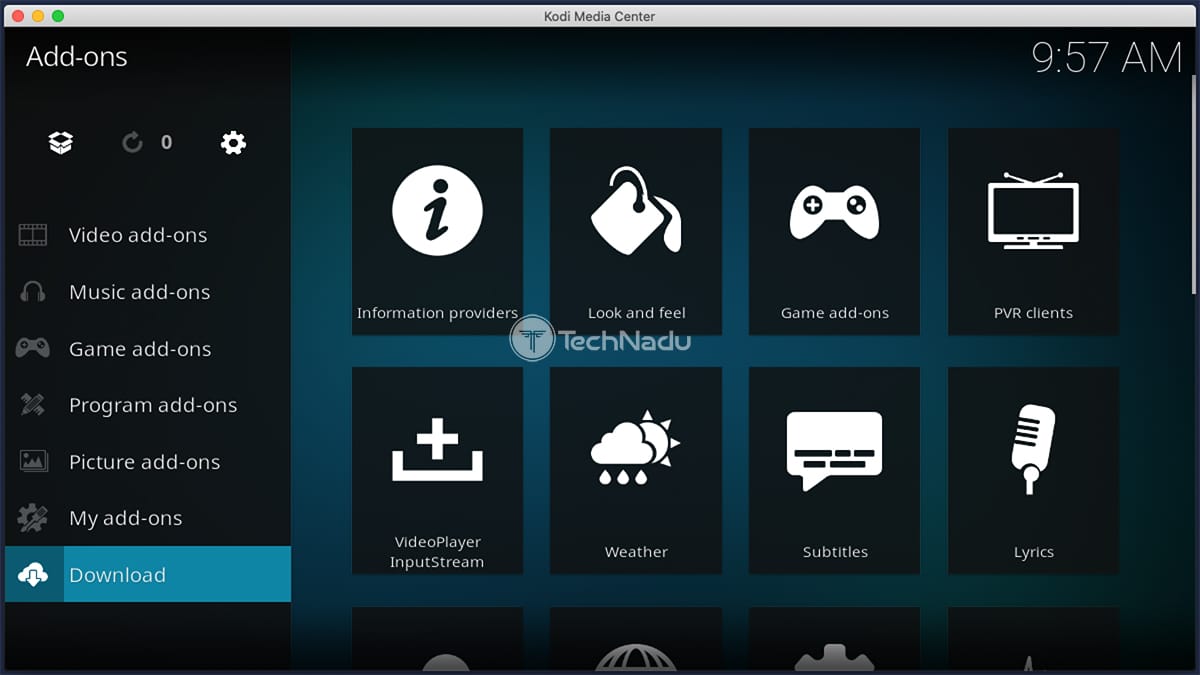This screenshot has width=1200, height=675.
Task: Open PVR clients television tile
Action: [x=1034, y=231]
